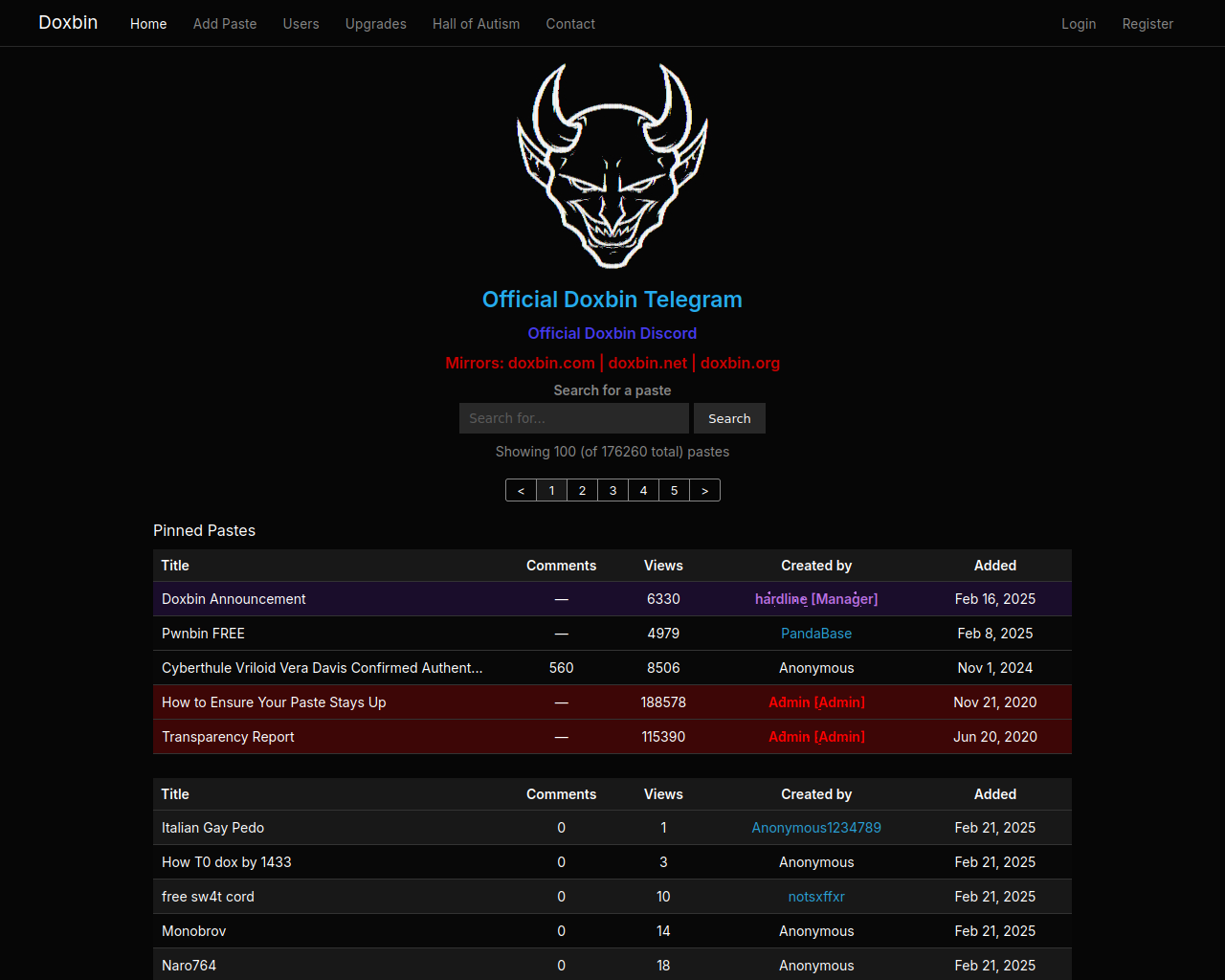Image resolution: width=1225 pixels, height=980 pixels.
Task: Follow the doxbin.com mirror link
Action: (551, 363)
